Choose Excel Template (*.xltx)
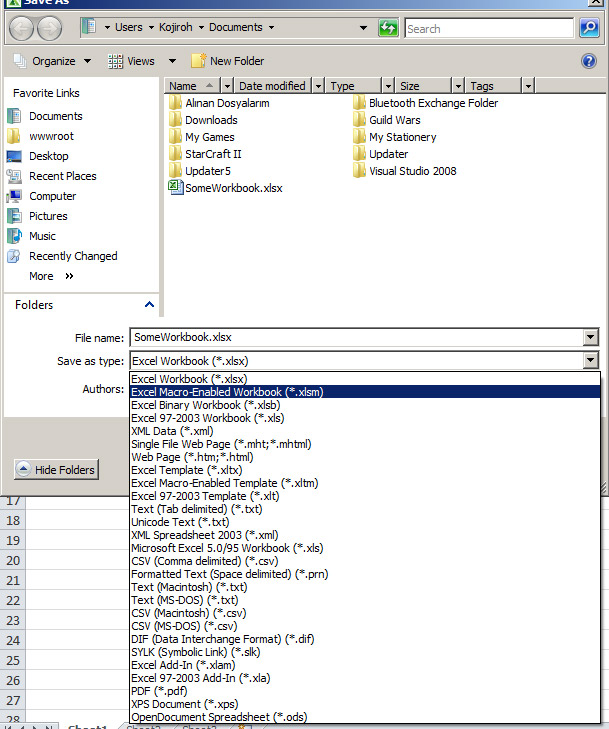 (x=365, y=470)
